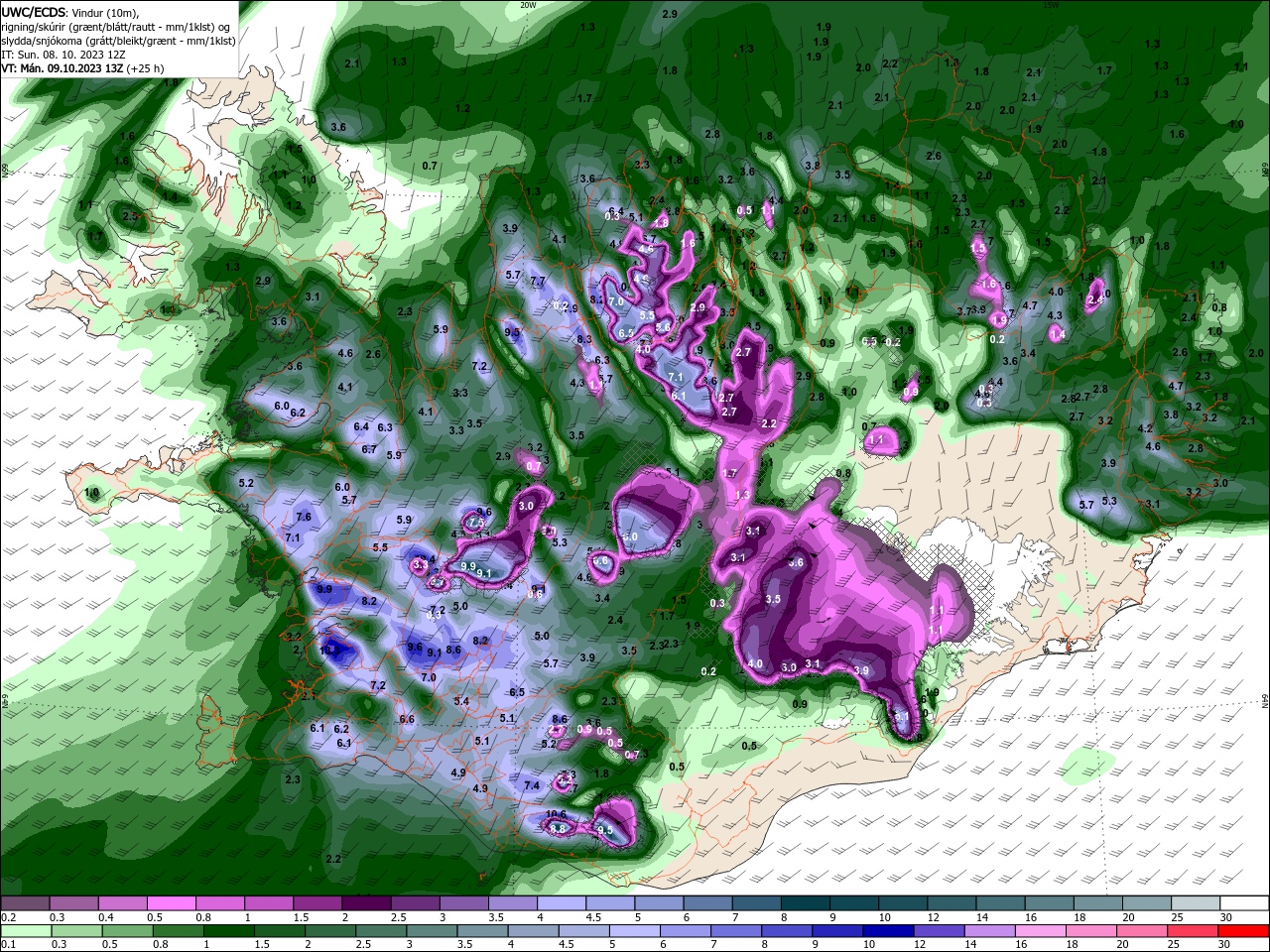Click the legend label '0.1' in the rain scale

[8, 945]
